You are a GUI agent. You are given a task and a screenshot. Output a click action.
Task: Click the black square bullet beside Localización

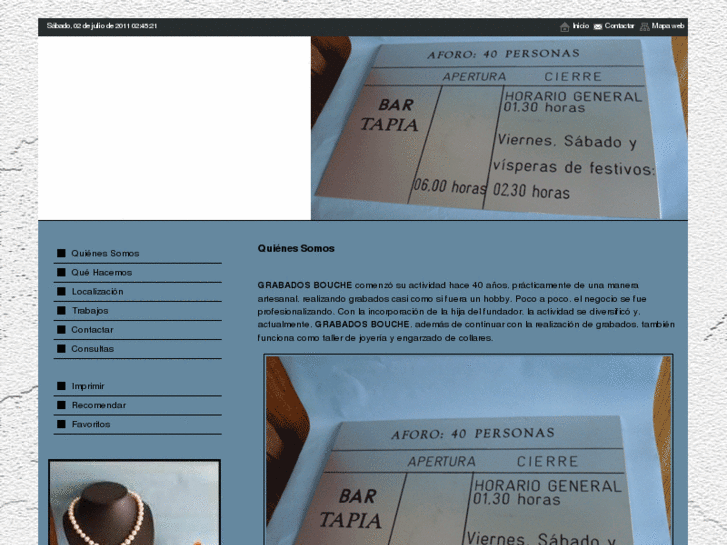click(61, 291)
